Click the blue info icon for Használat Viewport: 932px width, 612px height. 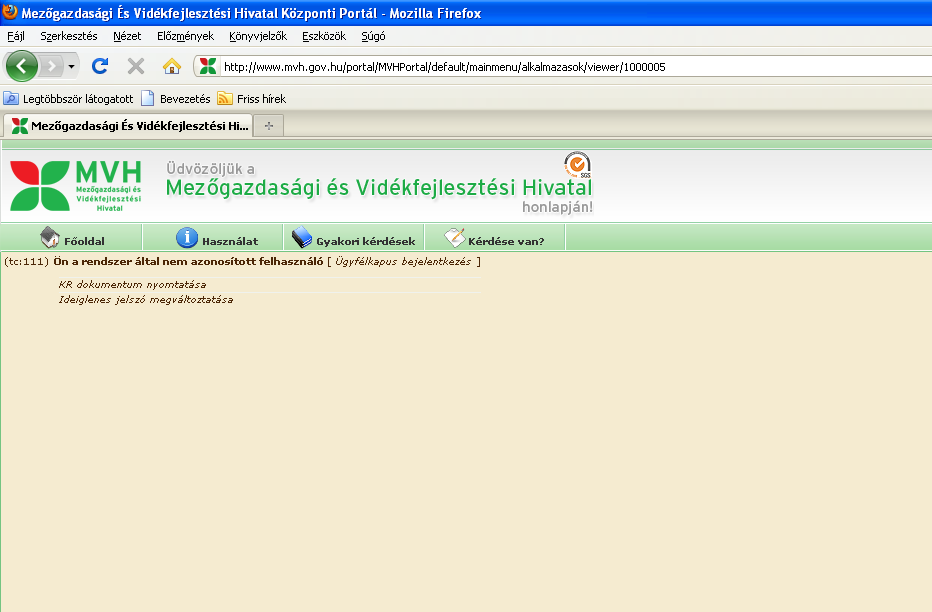(187, 237)
